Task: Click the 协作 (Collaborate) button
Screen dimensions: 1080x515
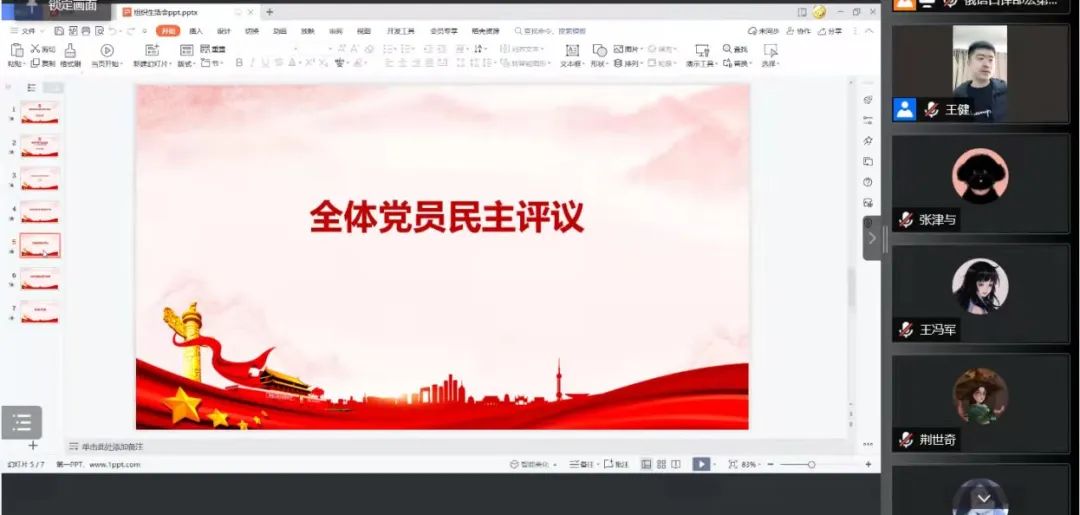Action: click(799, 31)
